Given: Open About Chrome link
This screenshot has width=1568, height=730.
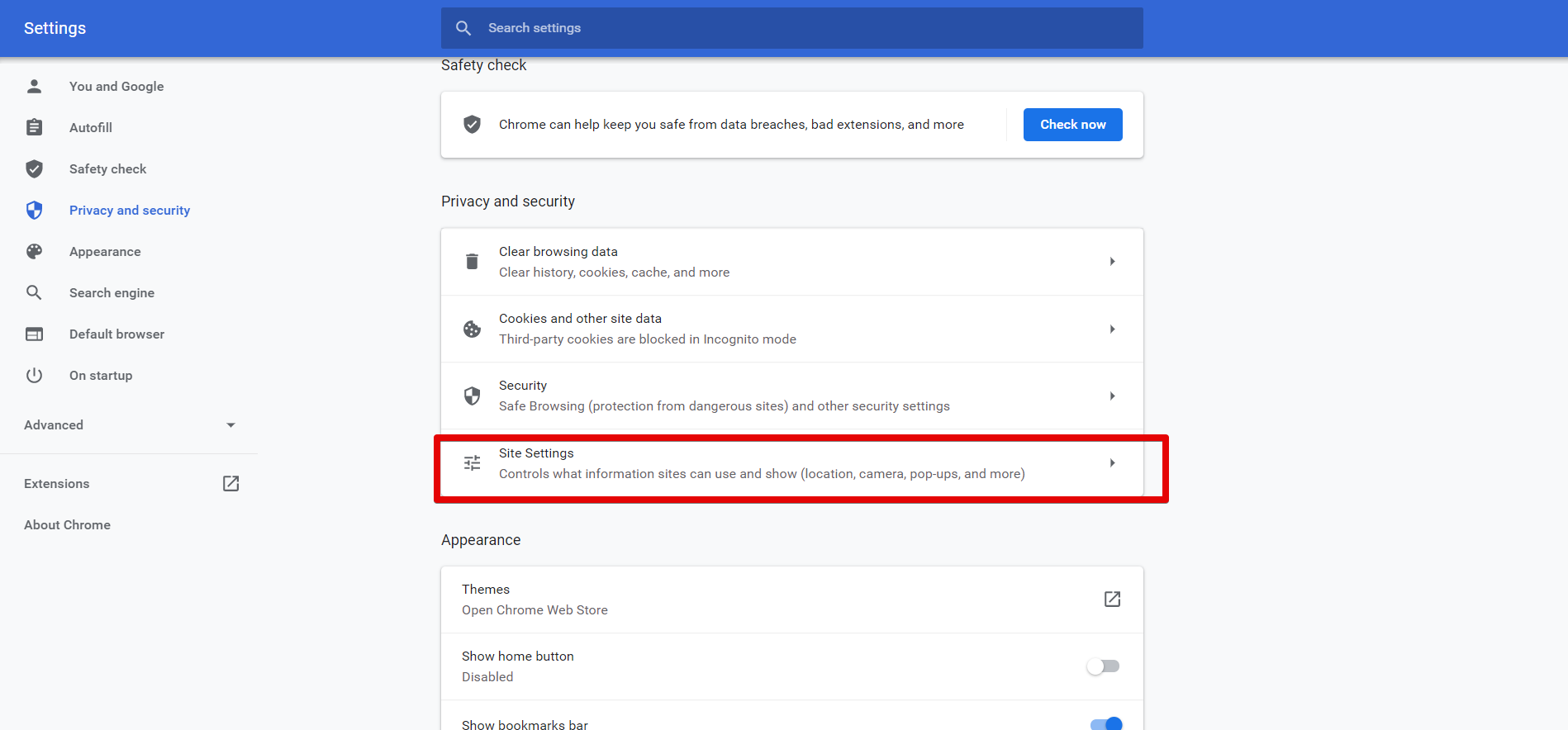Looking at the screenshot, I should click(x=67, y=524).
